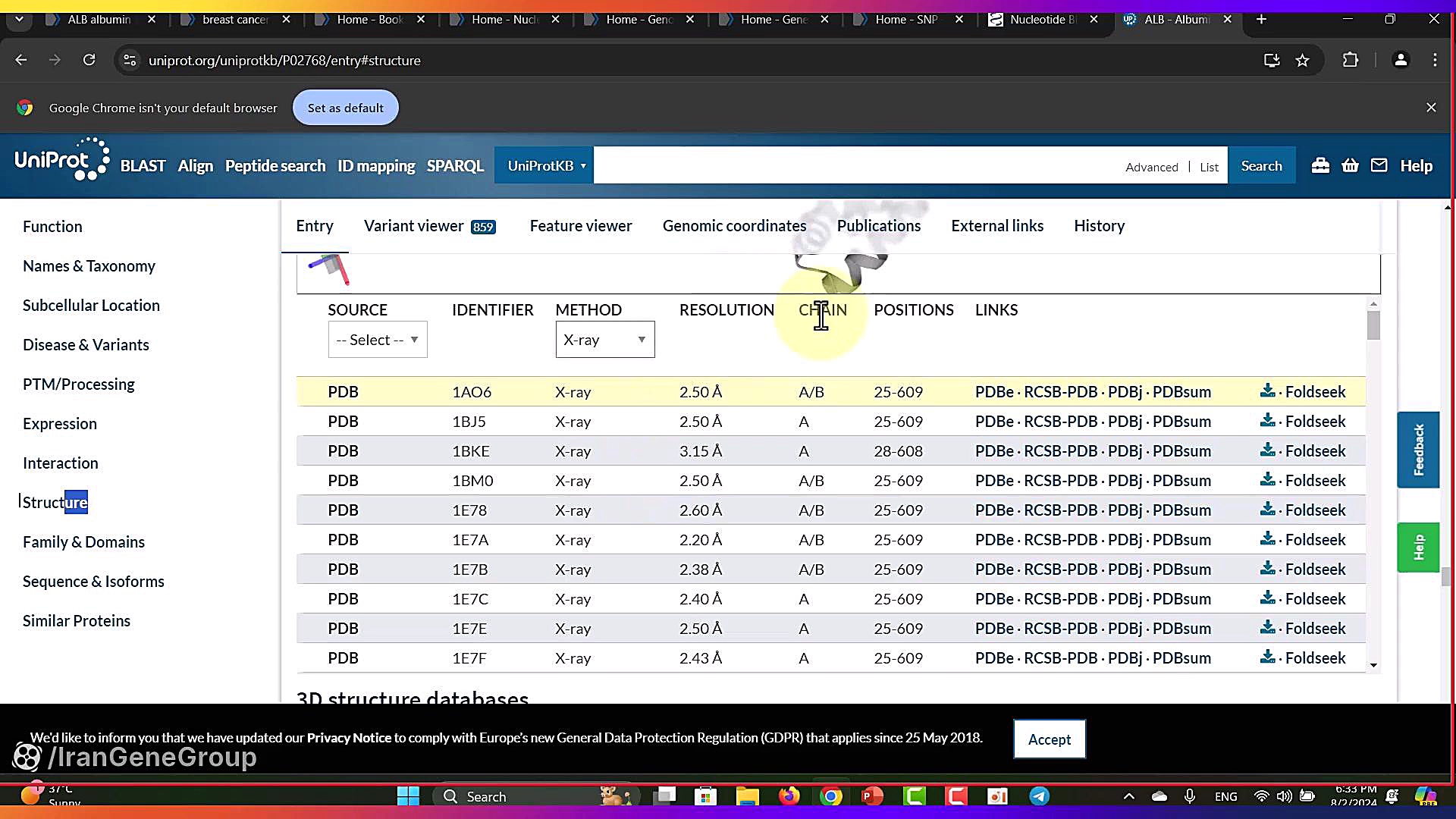Expand the Source select dropdown

(377, 340)
